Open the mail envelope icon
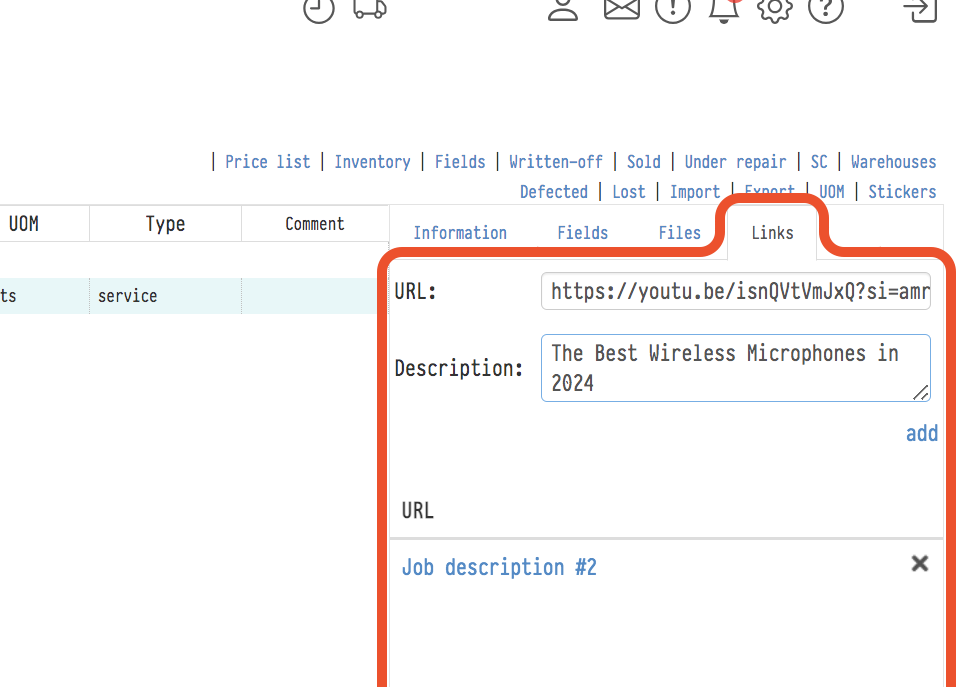Screen dimensions: 956x687 [621, 9]
